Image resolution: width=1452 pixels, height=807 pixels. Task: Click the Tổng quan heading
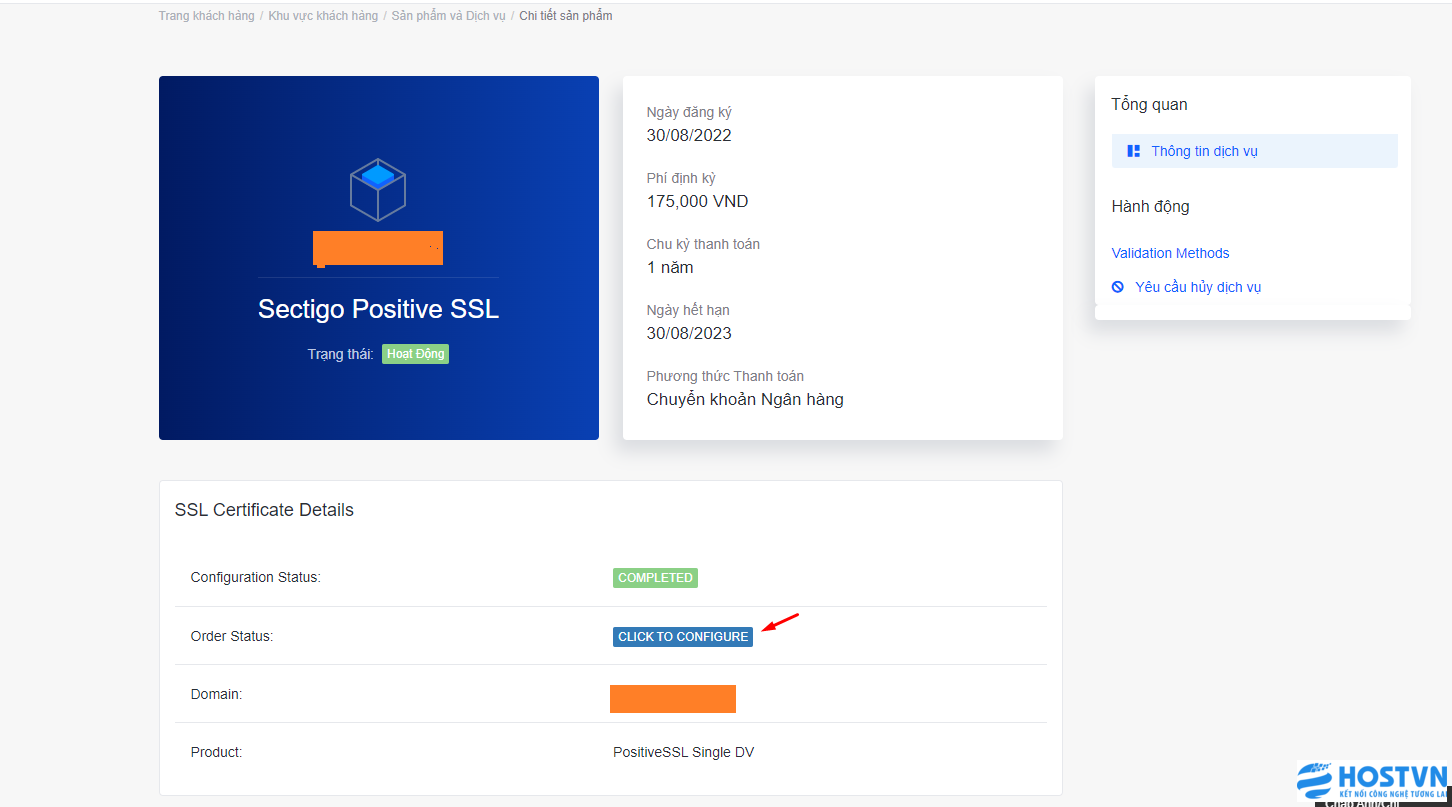click(1149, 104)
